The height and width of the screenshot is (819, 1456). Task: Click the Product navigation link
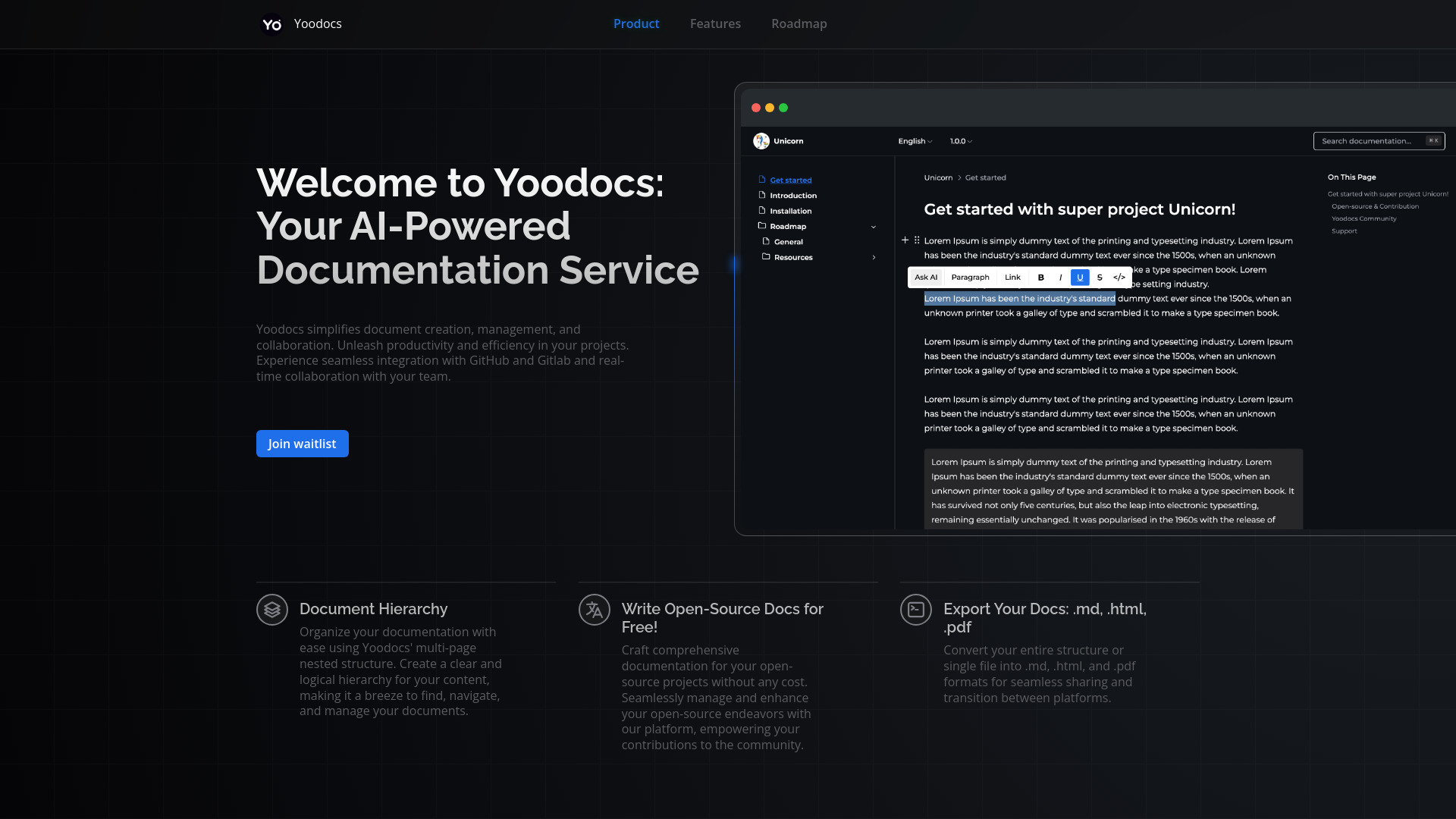click(x=636, y=23)
